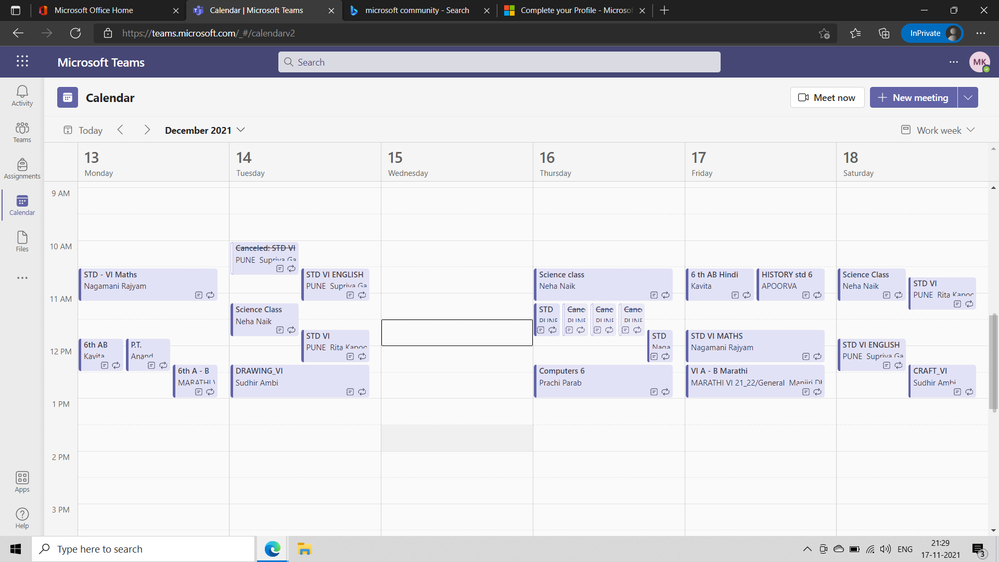Viewport: 999px width, 562px height.
Task: Click the Meet now button
Action: pyautogui.click(x=827, y=97)
